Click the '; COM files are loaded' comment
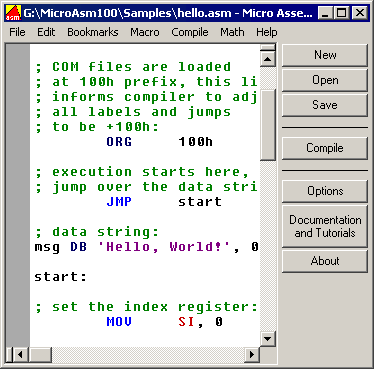 pyautogui.click(x=133, y=67)
